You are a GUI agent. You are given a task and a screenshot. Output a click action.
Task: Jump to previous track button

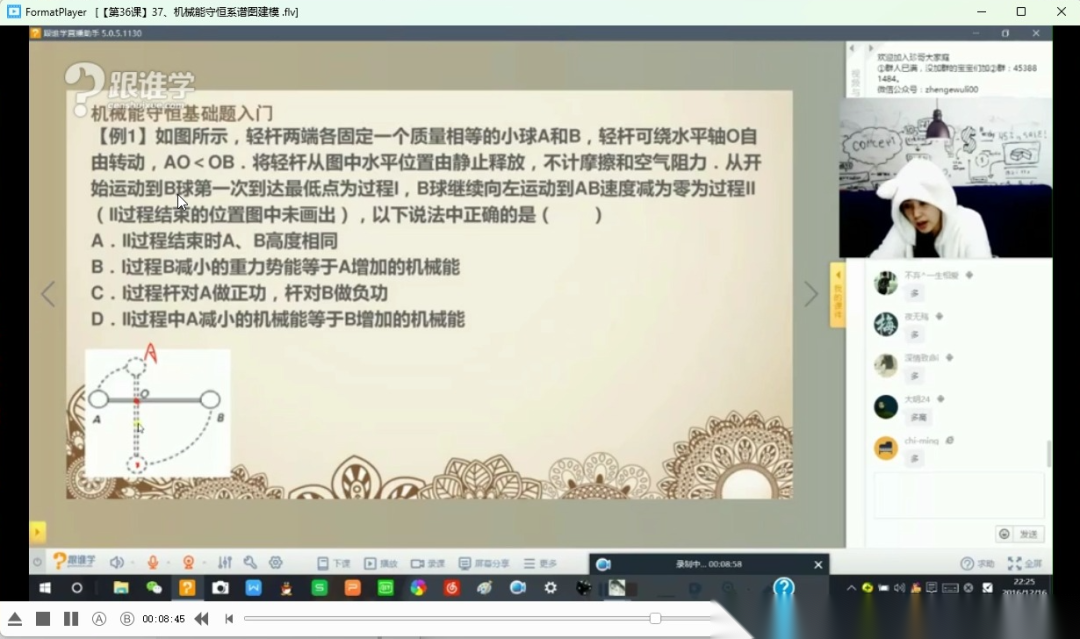coord(229,619)
